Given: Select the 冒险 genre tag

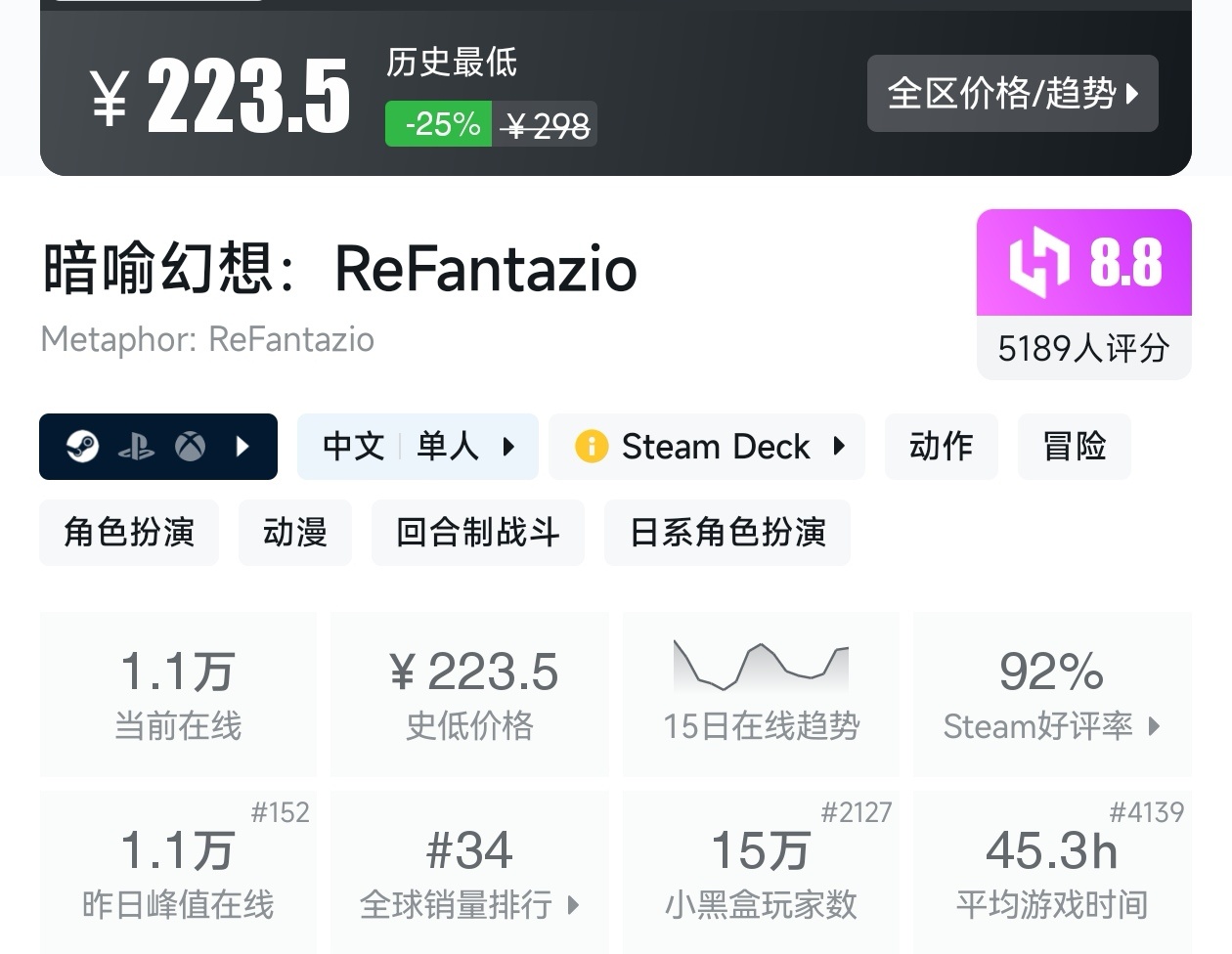Looking at the screenshot, I should (1074, 447).
